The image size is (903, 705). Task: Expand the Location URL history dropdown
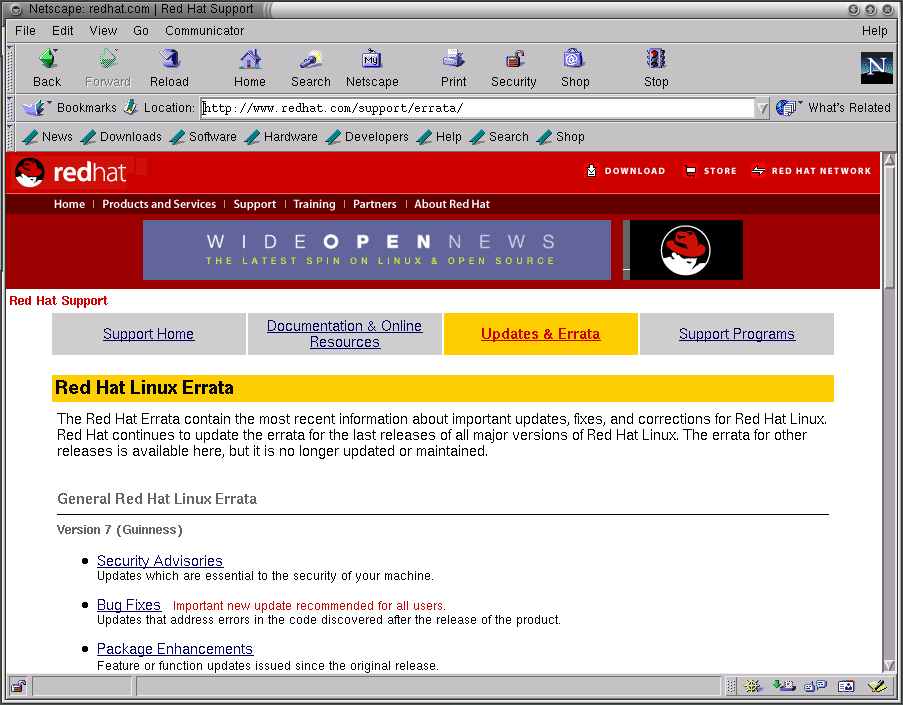click(762, 108)
